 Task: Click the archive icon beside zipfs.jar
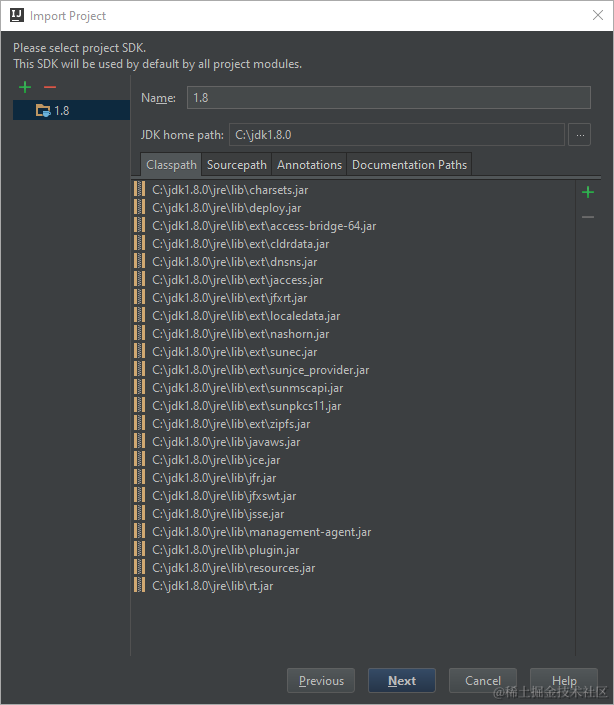139,423
